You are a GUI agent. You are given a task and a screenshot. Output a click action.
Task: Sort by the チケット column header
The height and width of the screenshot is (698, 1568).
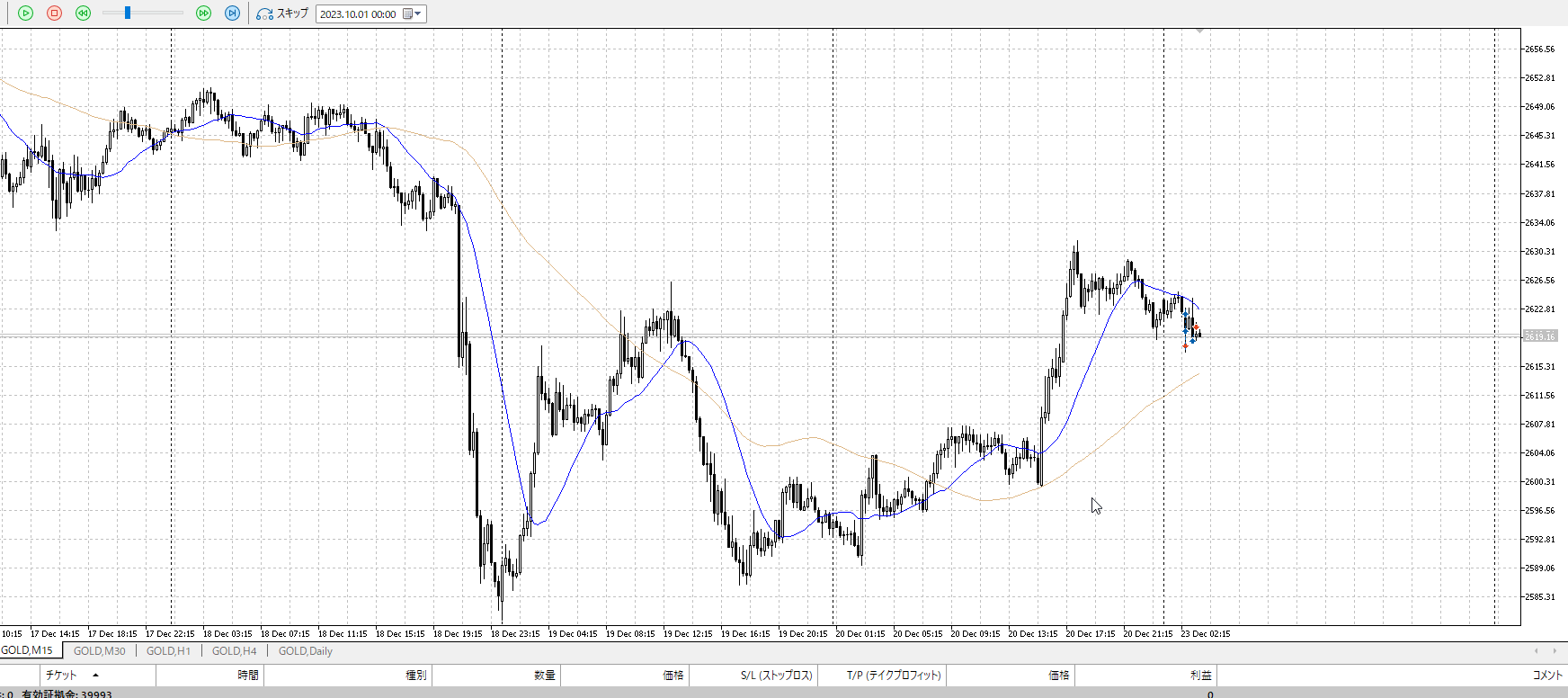pos(61,676)
